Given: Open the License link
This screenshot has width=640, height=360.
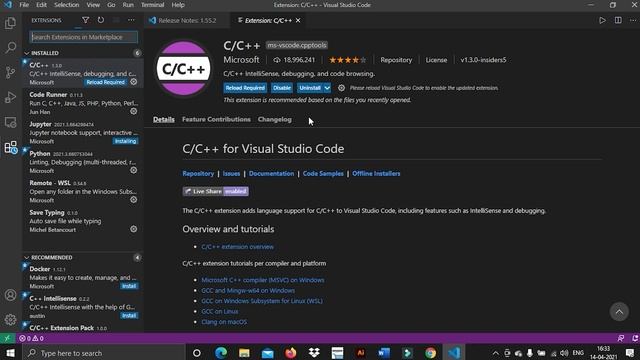Looking at the screenshot, I should coord(436,60).
